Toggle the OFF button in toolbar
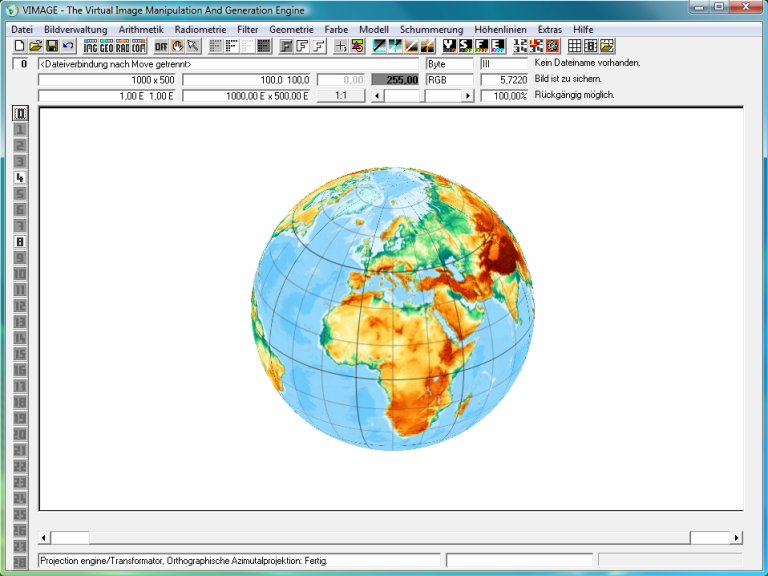The image size is (768, 576). pyautogui.click(x=161, y=46)
